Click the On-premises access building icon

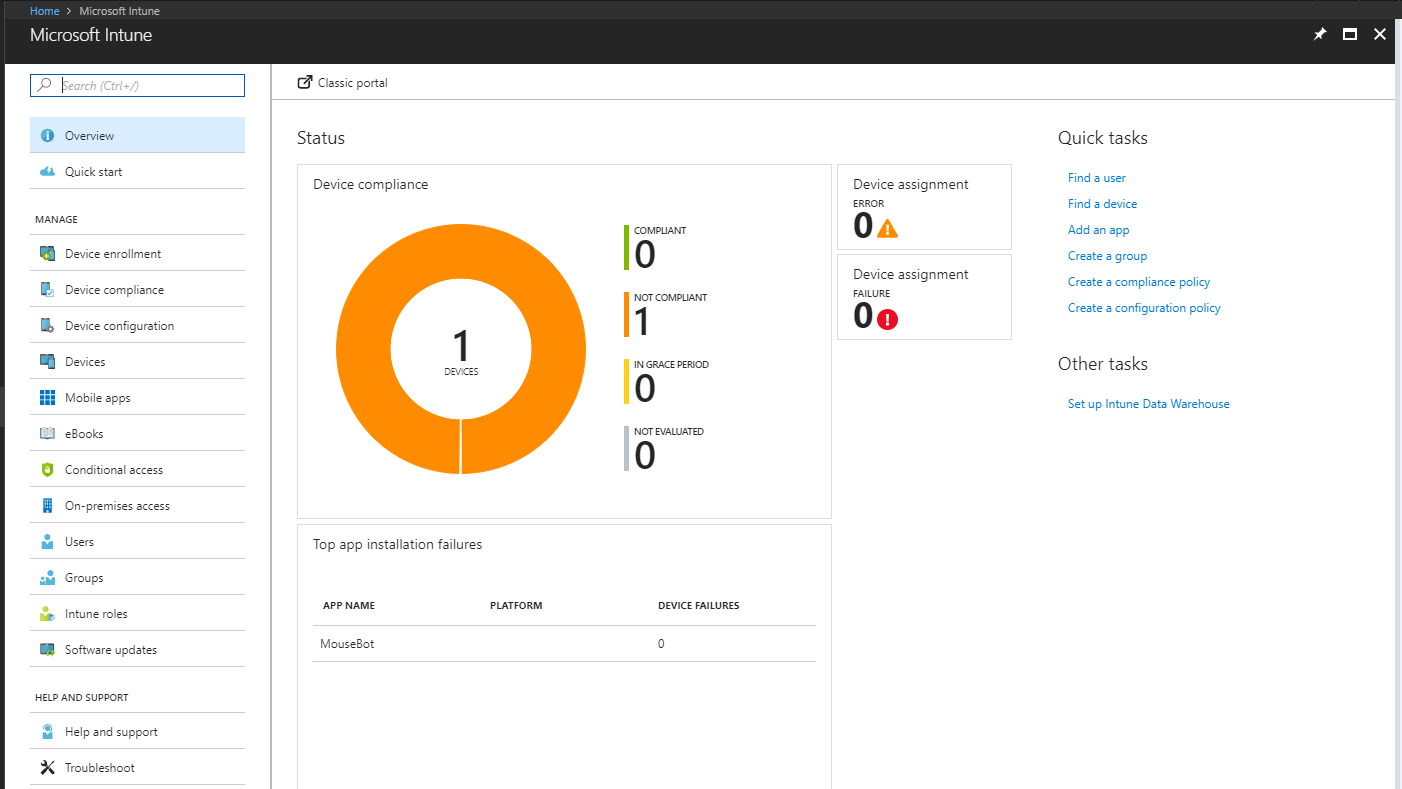coord(47,506)
